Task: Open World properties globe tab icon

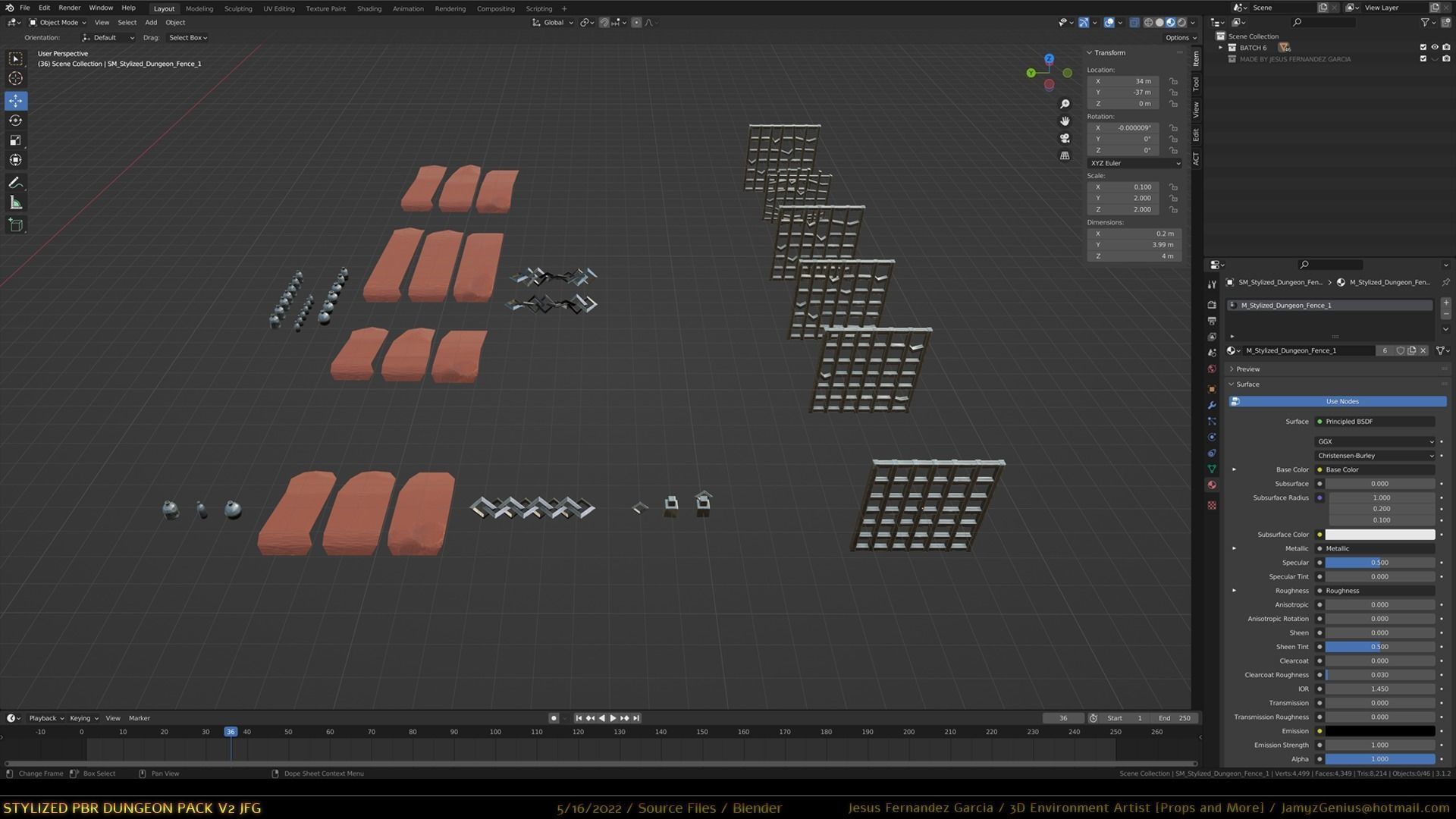Action: (1212, 369)
